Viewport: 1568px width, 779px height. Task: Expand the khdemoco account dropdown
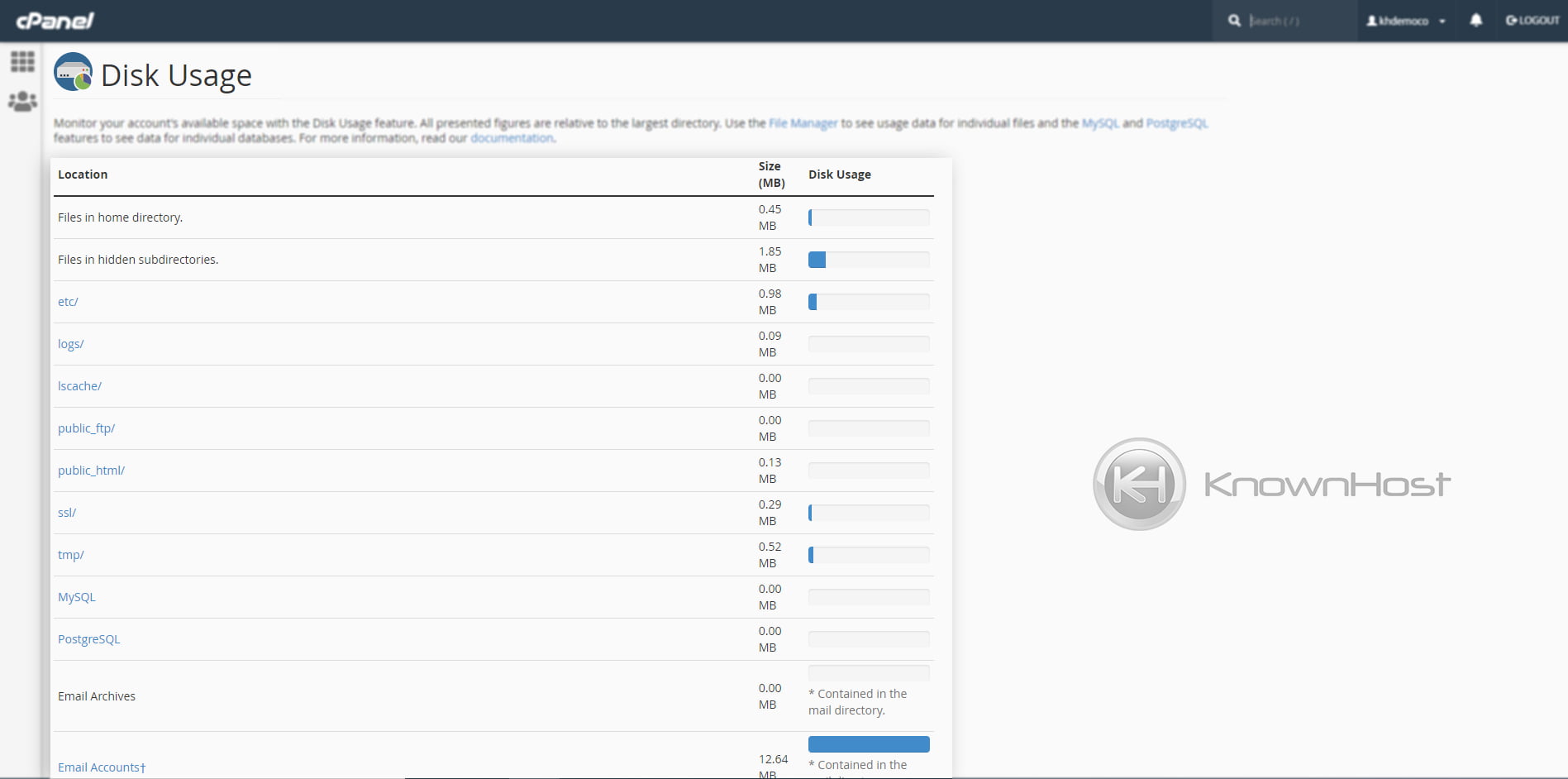coord(1442,21)
